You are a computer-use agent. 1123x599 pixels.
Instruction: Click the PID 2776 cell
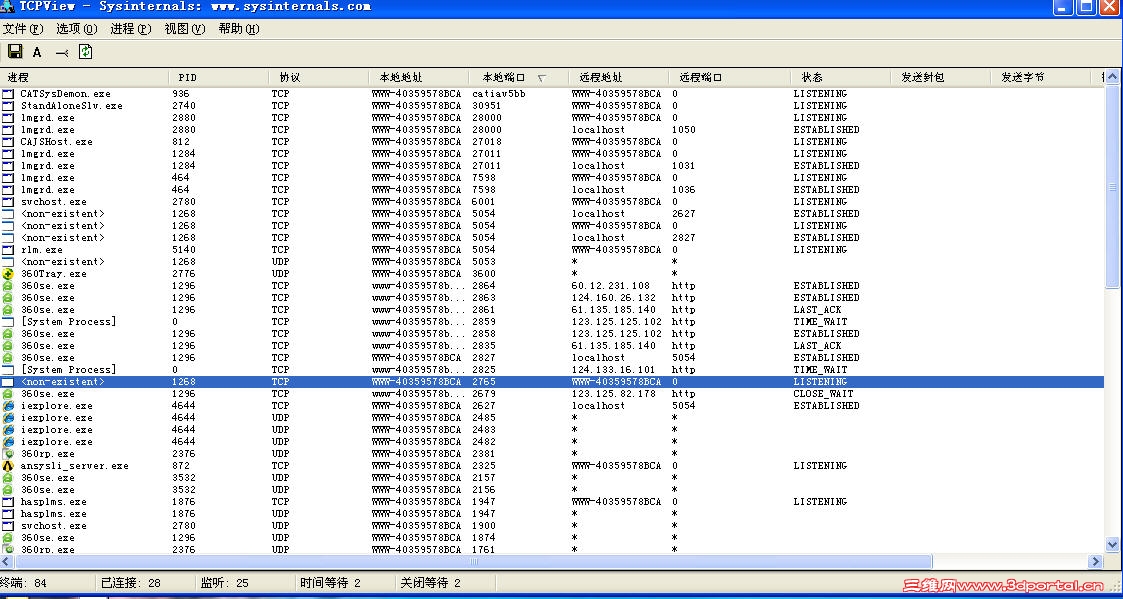[184, 274]
